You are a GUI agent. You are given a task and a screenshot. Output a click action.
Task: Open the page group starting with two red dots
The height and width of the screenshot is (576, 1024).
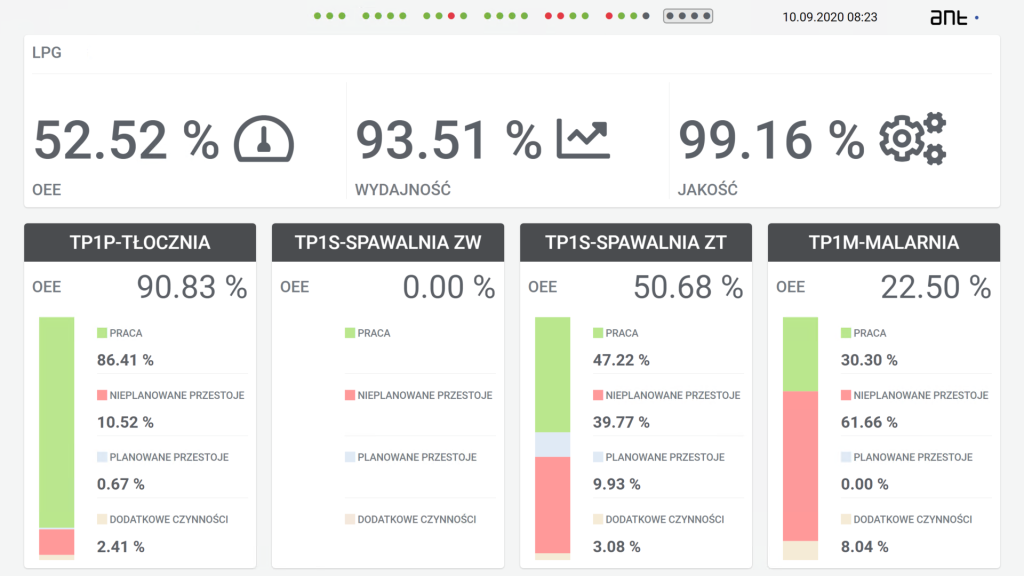[x=567, y=16]
